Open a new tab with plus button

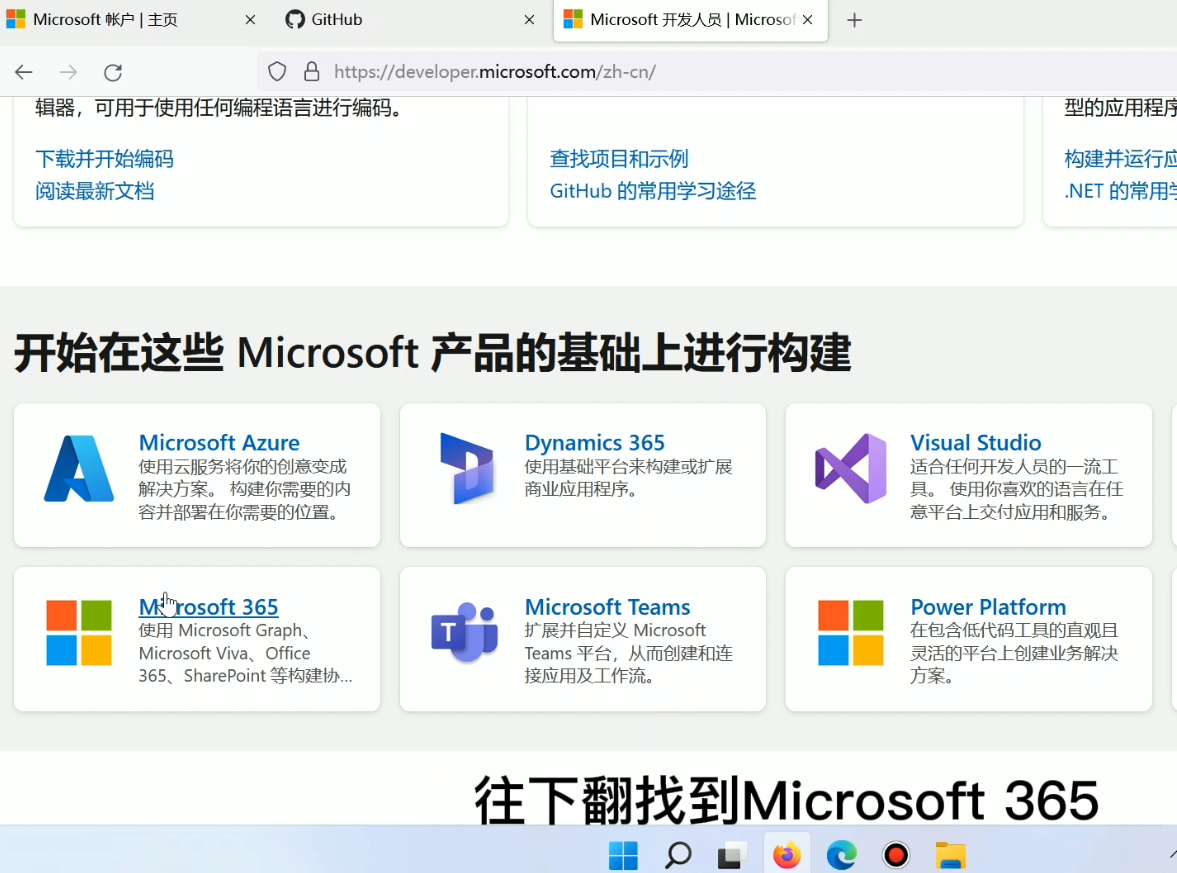click(854, 20)
